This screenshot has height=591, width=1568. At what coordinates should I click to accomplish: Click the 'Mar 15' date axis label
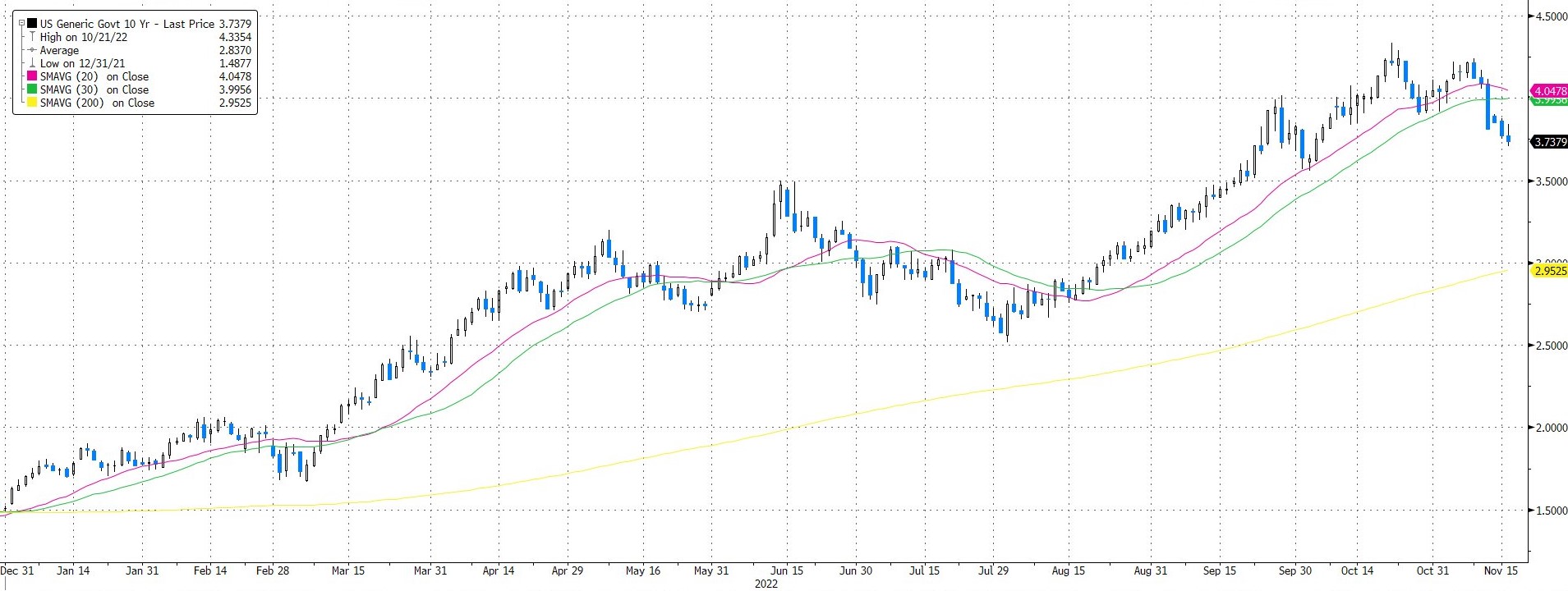click(x=347, y=570)
